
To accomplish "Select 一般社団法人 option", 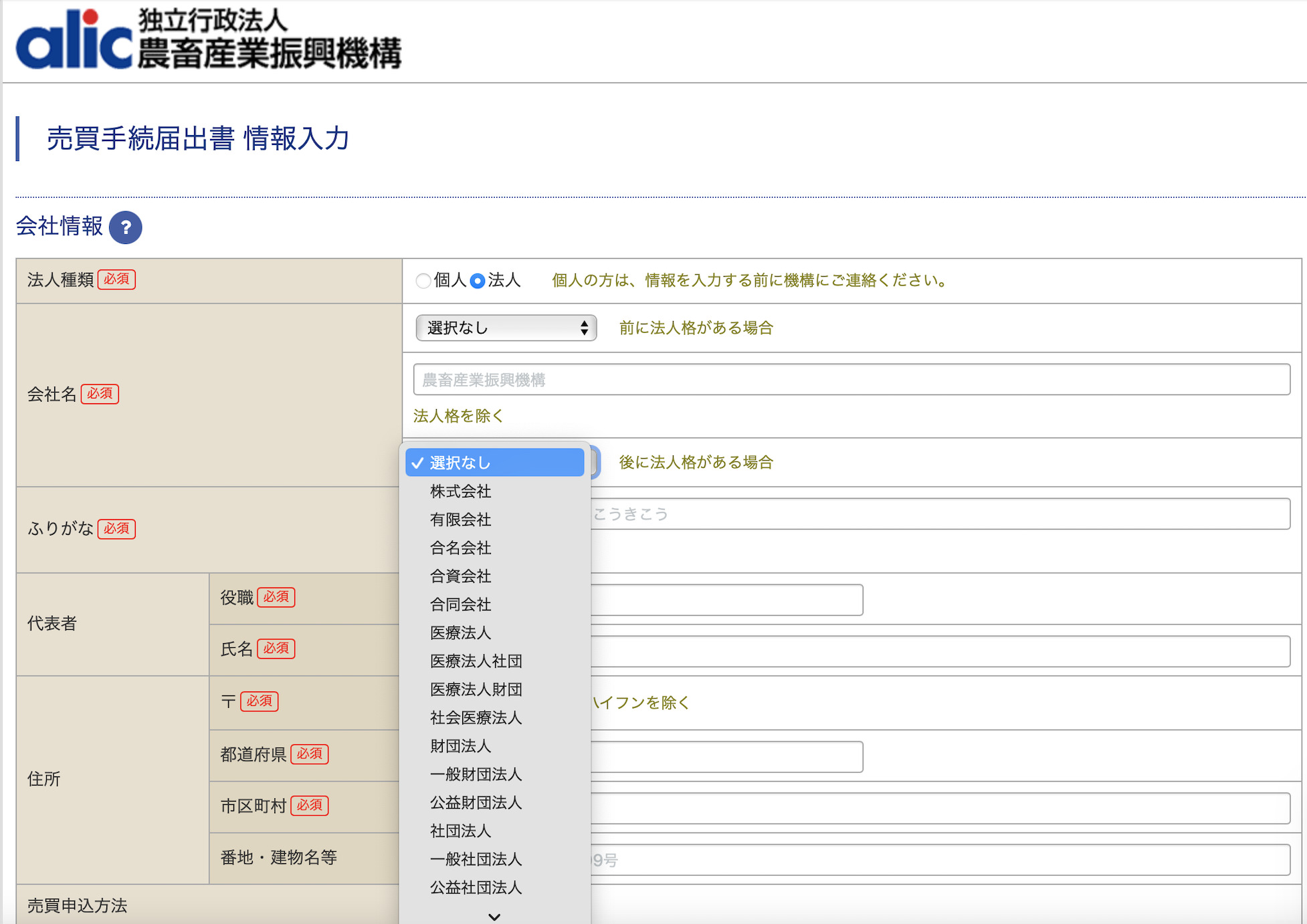I will tap(495, 859).
